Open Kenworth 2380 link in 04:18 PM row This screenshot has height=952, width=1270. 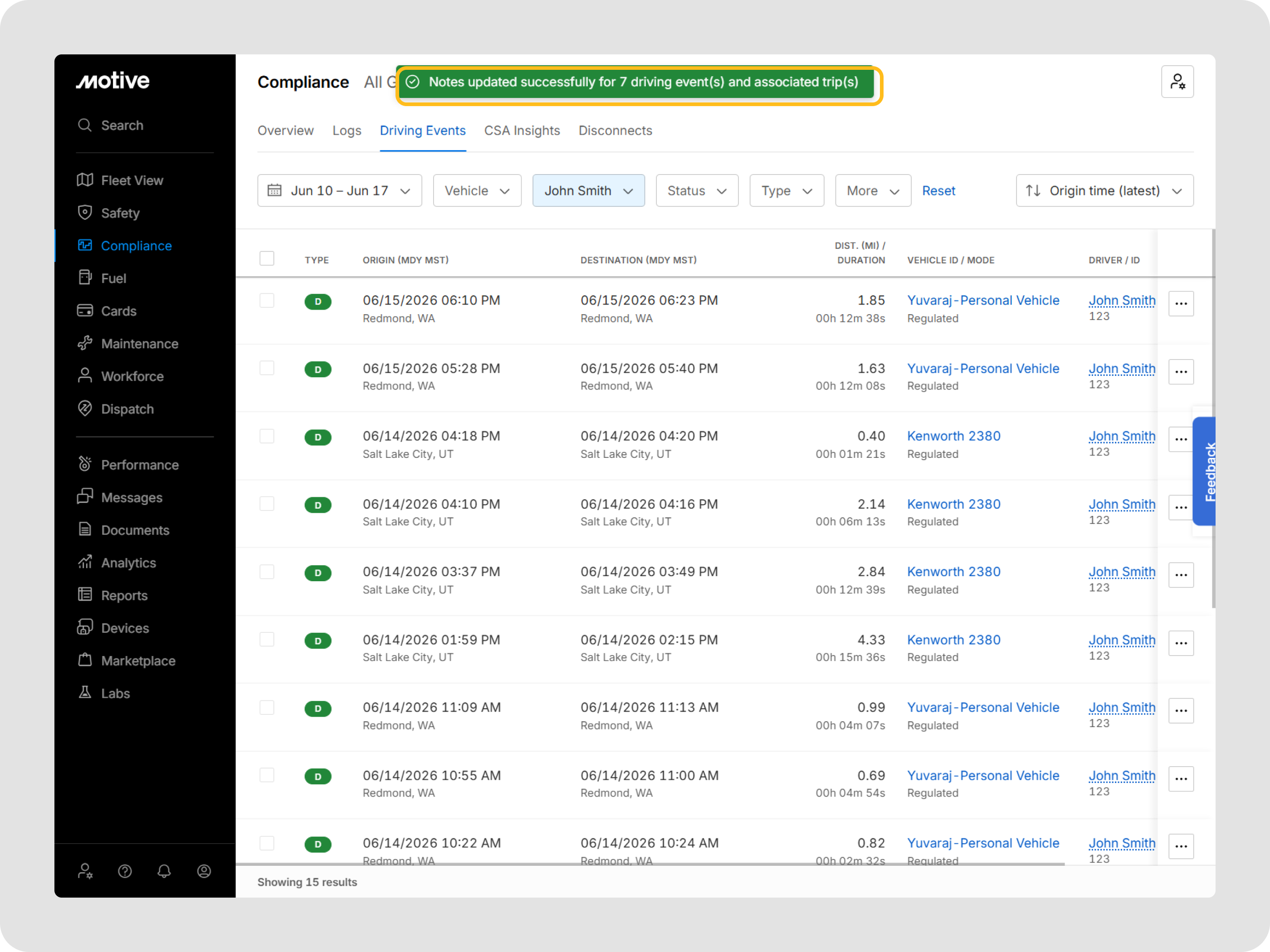pyautogui.click(x=954, y=436)
